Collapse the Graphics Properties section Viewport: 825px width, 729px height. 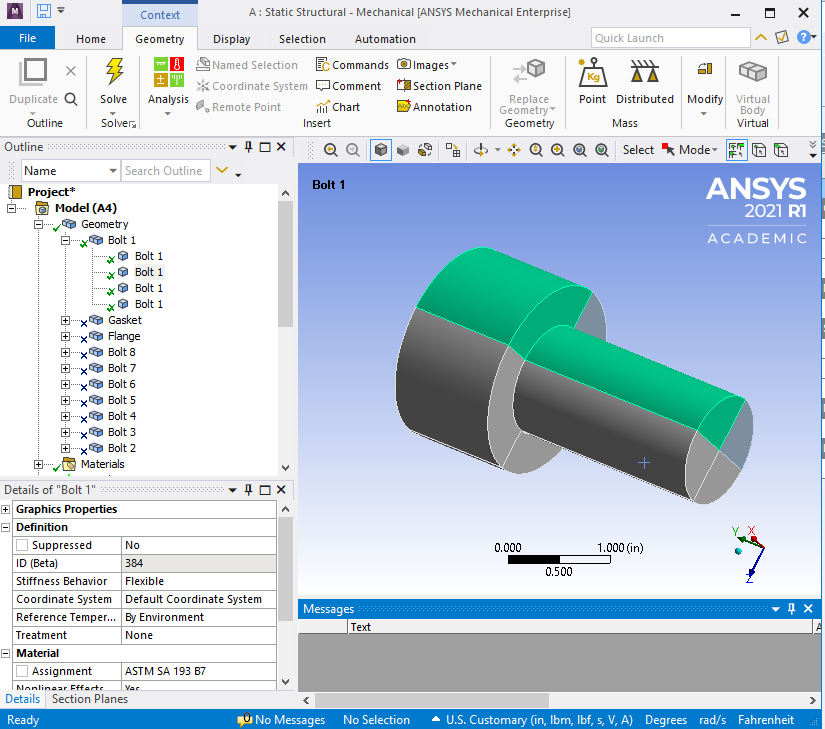[6, 509]
